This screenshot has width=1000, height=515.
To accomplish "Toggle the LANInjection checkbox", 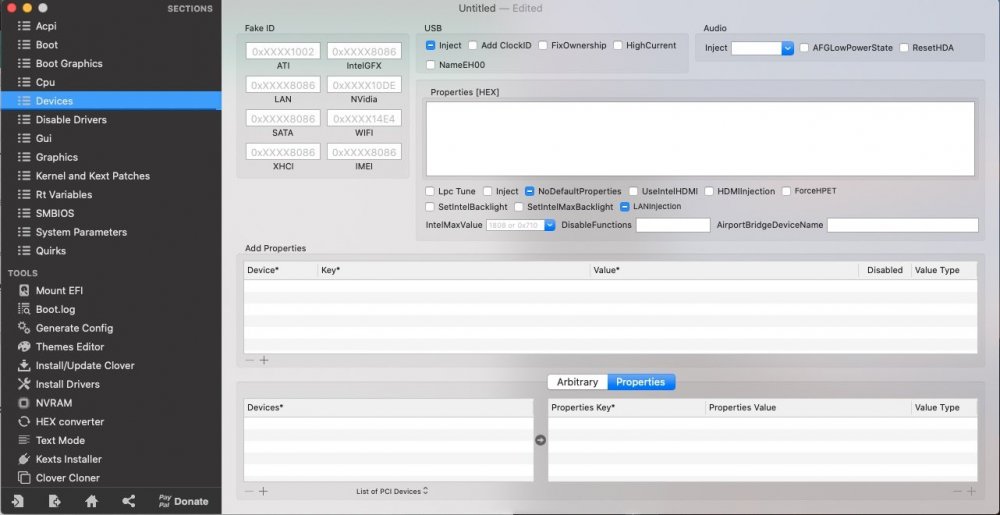I will click(625, 207).
